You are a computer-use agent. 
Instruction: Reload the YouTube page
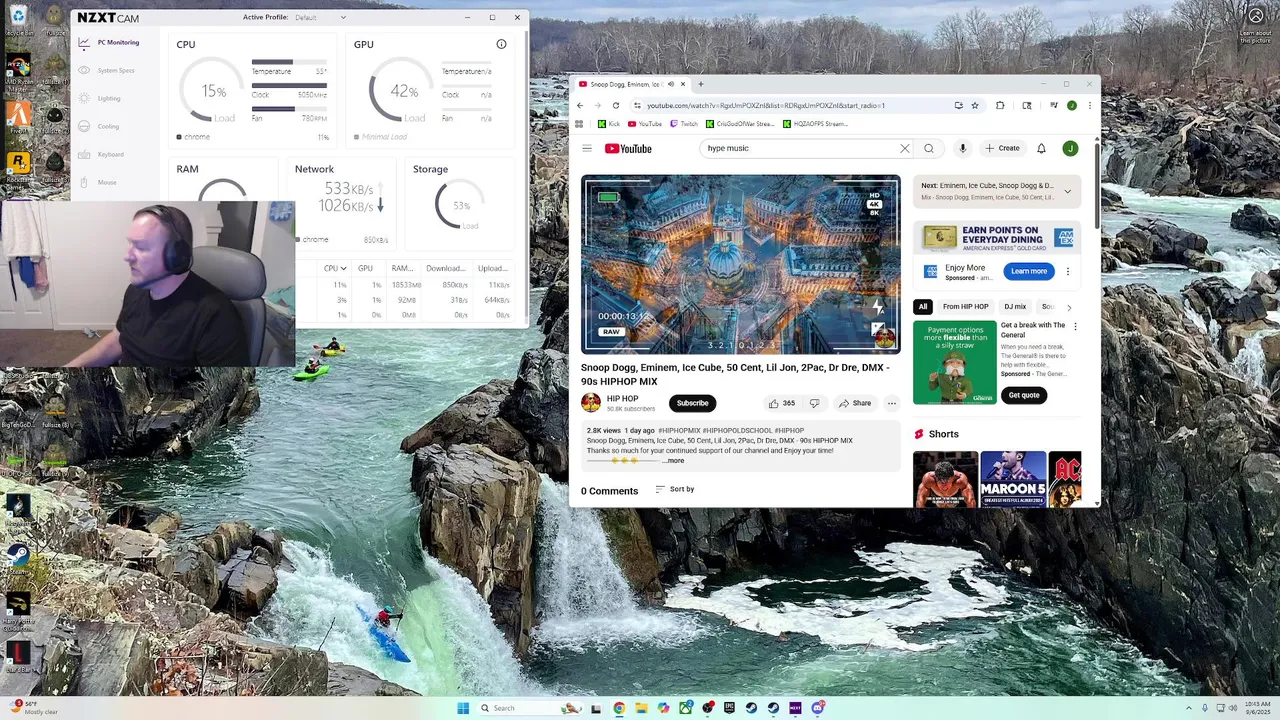click(x=615, y=105)
